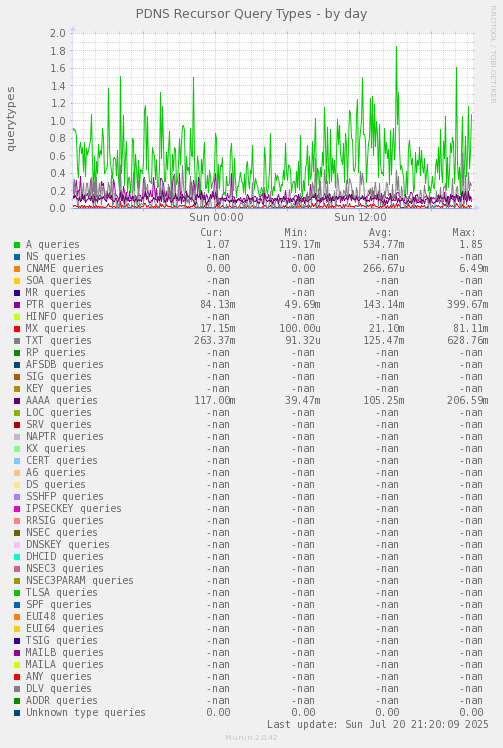Click the PTR current value 84.13m
This screenshot has width=503, height=748.
tap(218, 305)
